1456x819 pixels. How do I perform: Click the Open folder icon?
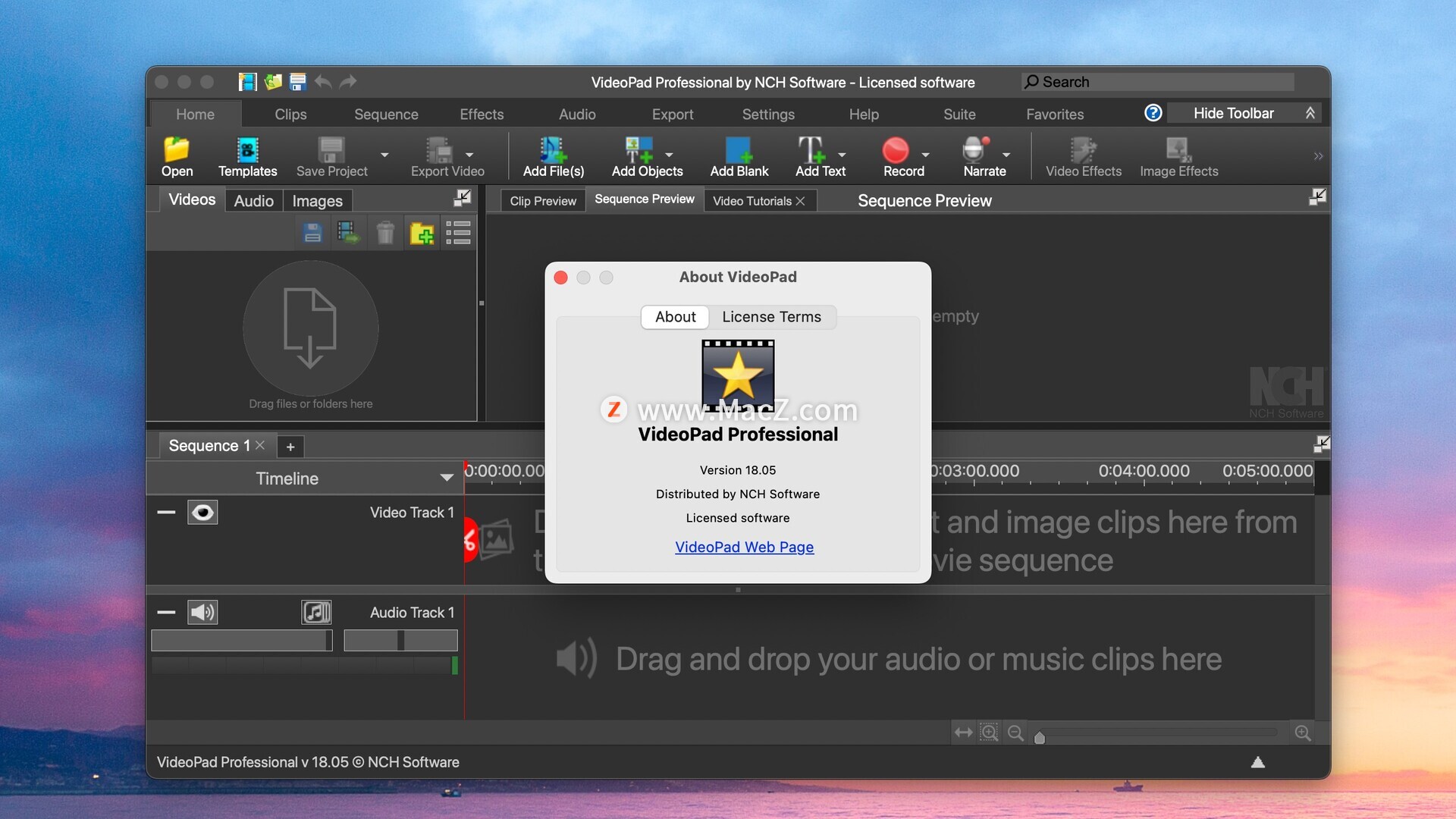coord(176,150)
